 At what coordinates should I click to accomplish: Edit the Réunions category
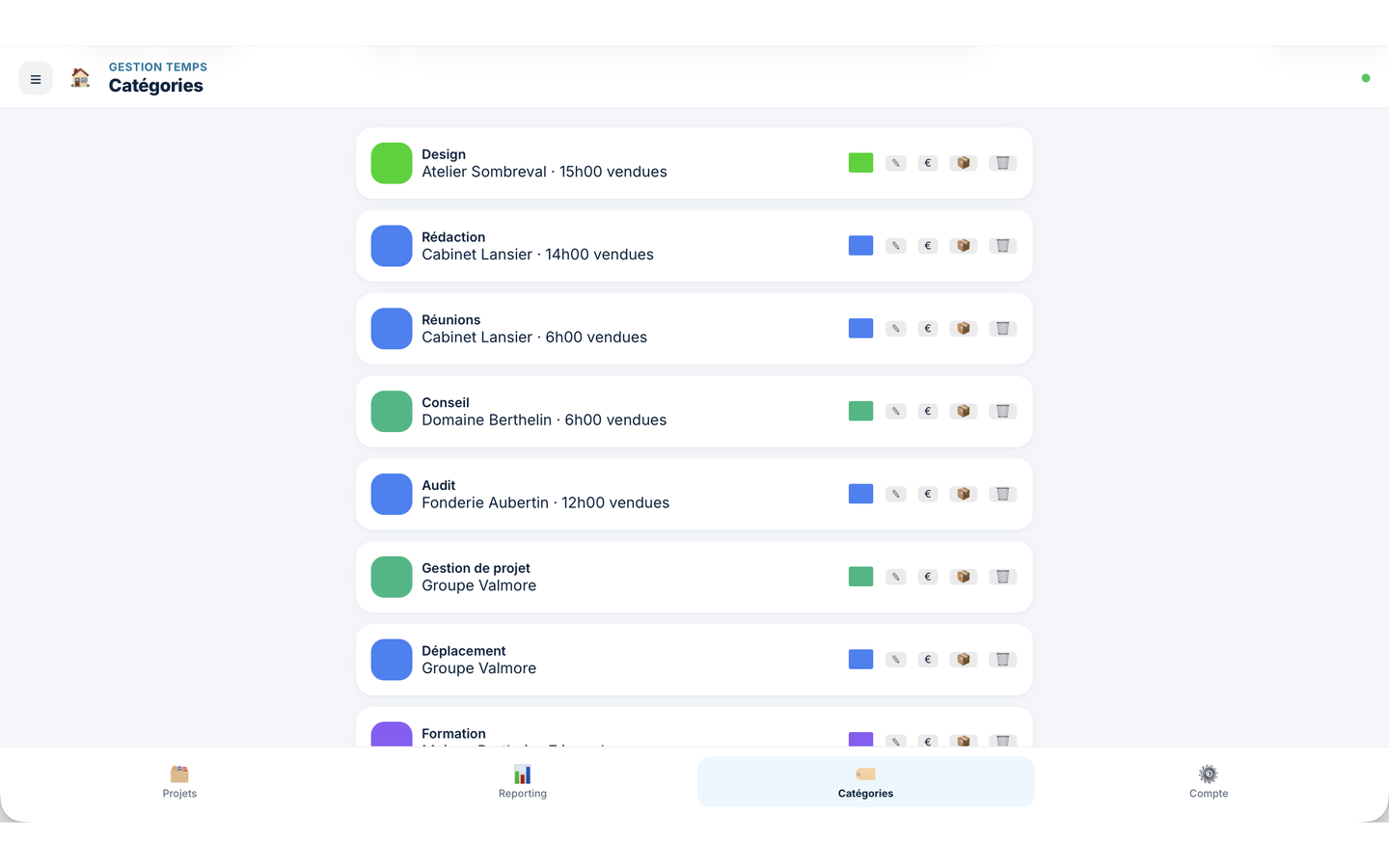point(896,329)
